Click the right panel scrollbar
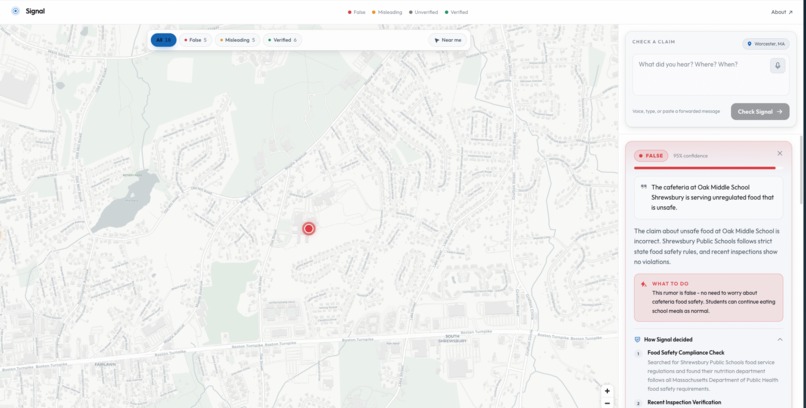The width and height of the screenshot is (806, 408). click(x=801, y=170)
